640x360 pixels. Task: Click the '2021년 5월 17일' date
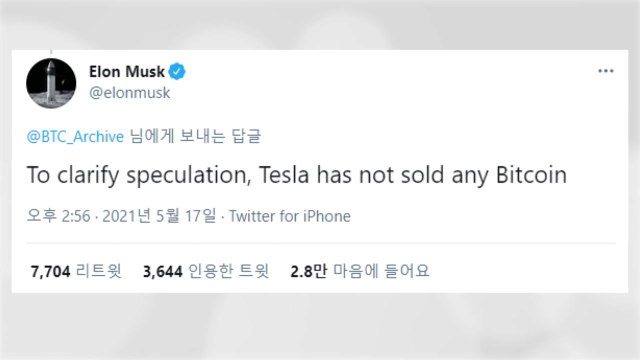[x=159, y=216]
